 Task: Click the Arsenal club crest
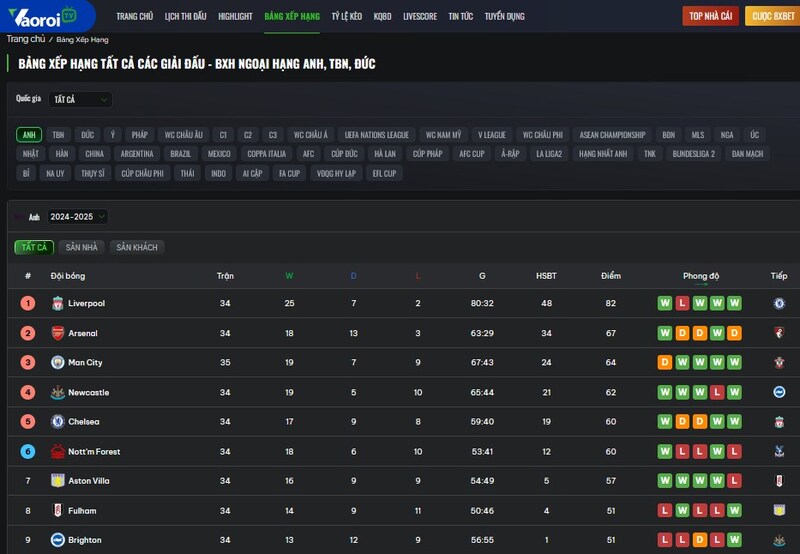[x=58, y=333]
